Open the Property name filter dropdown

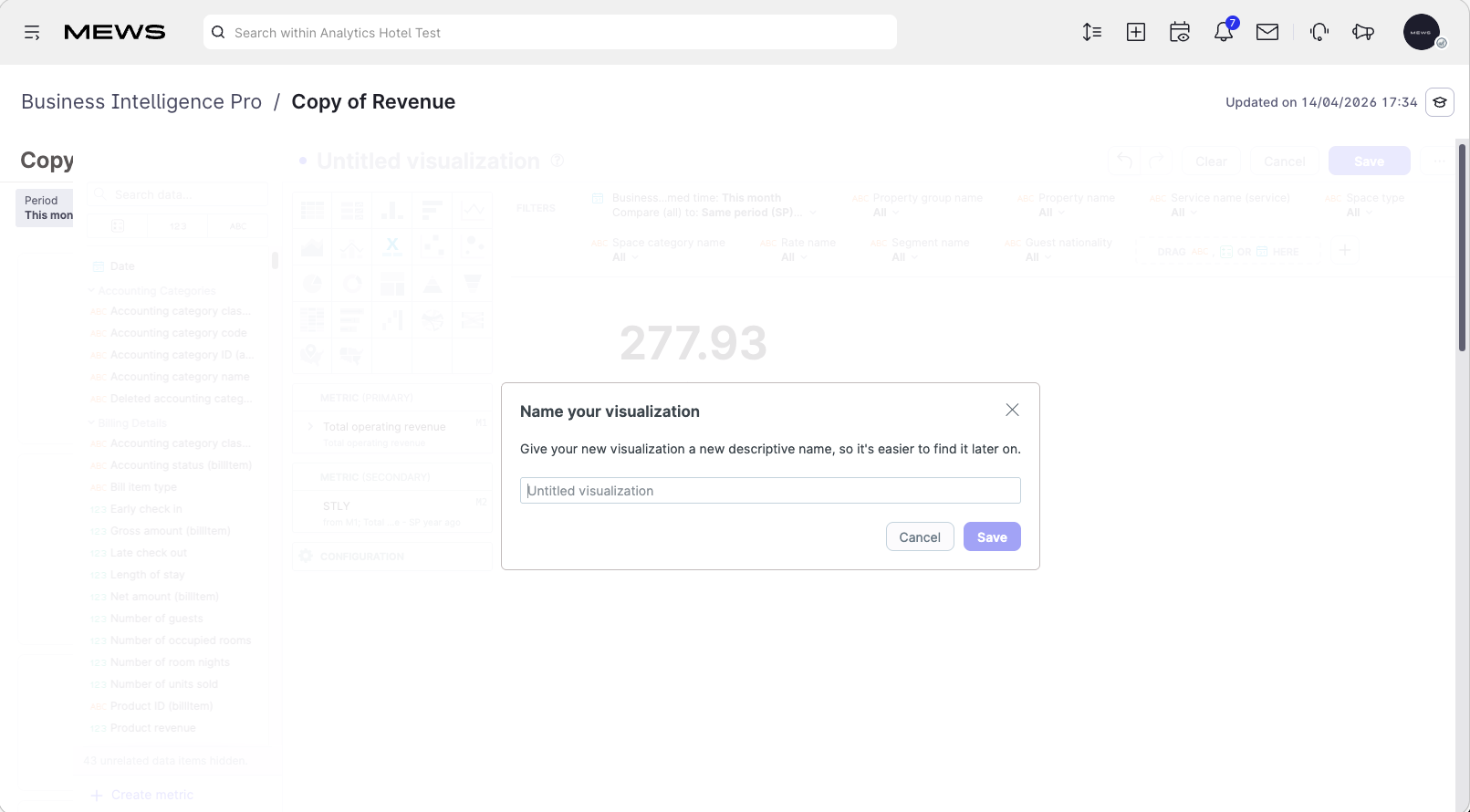pos(1066,205)
